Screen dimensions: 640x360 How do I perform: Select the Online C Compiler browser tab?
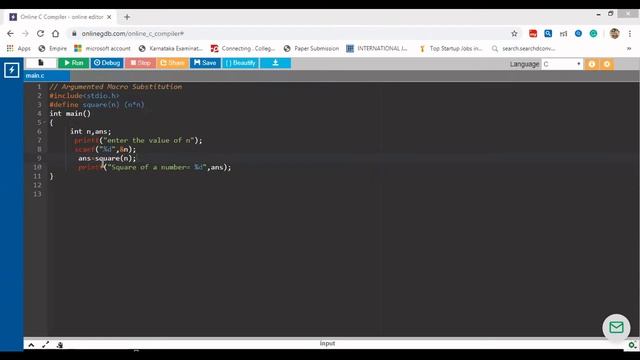[x=60, y=17]
